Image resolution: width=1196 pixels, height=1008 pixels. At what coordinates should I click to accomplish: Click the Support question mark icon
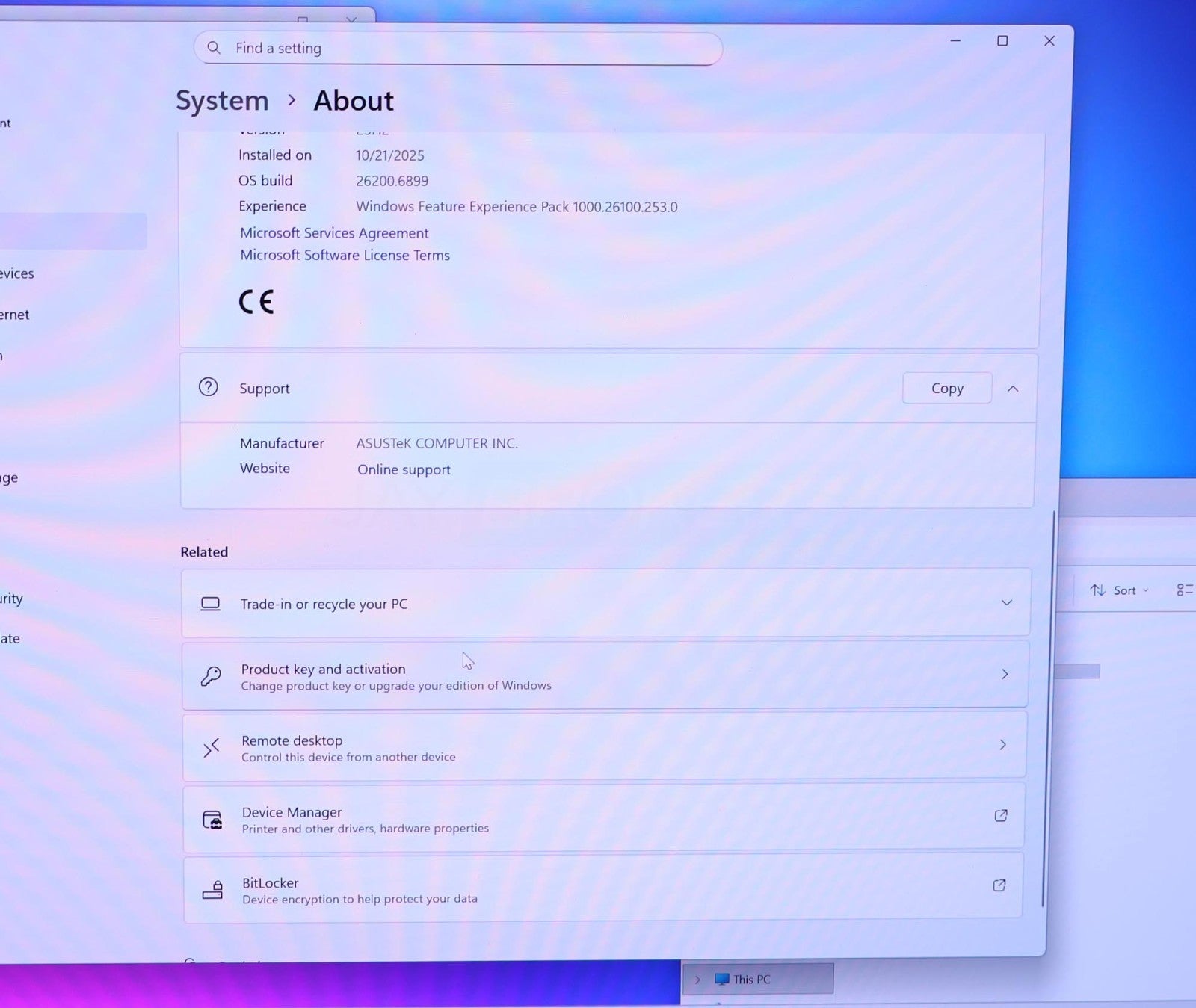click(208, 387)
